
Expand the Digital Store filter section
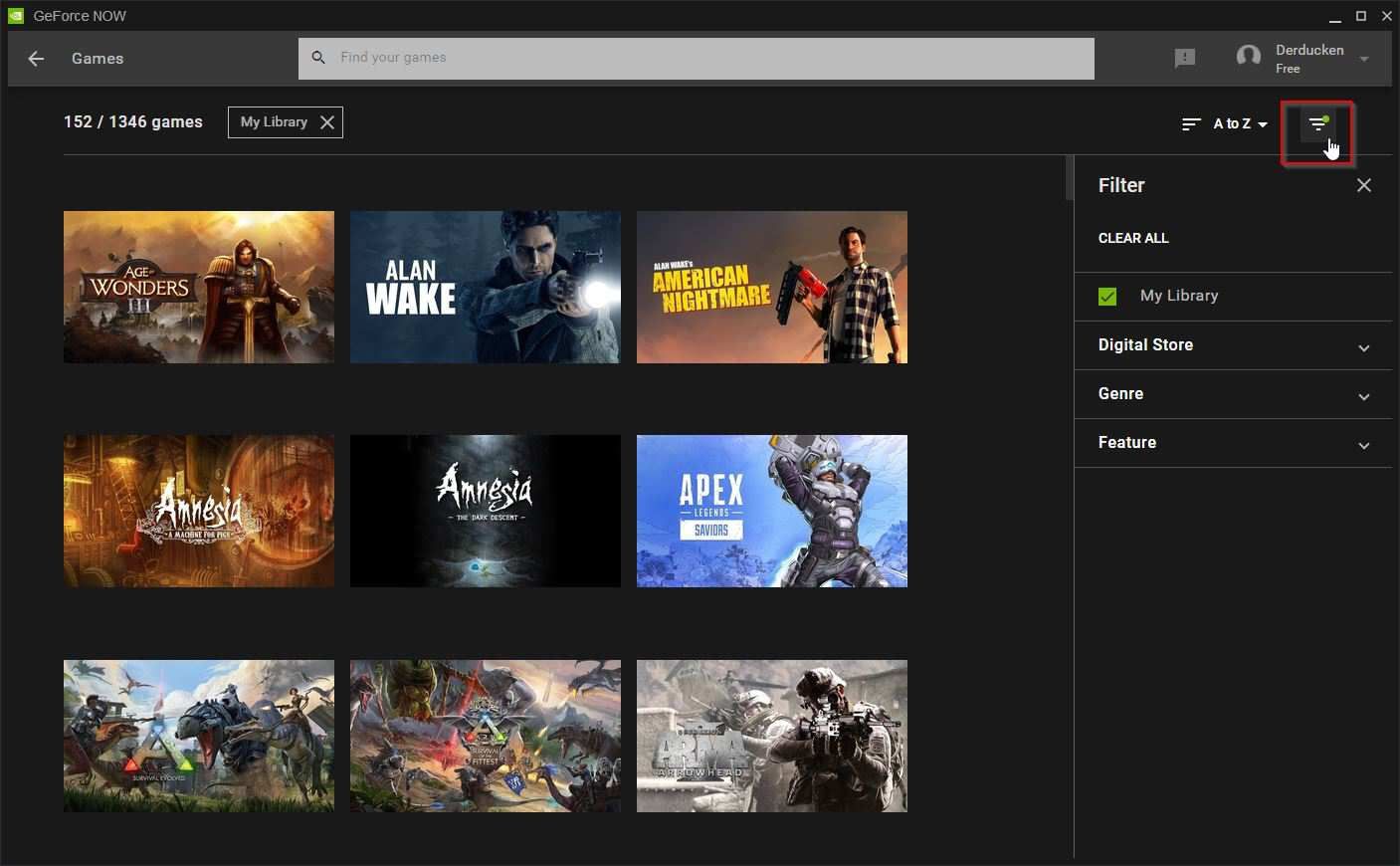(x=1233, y=345)
